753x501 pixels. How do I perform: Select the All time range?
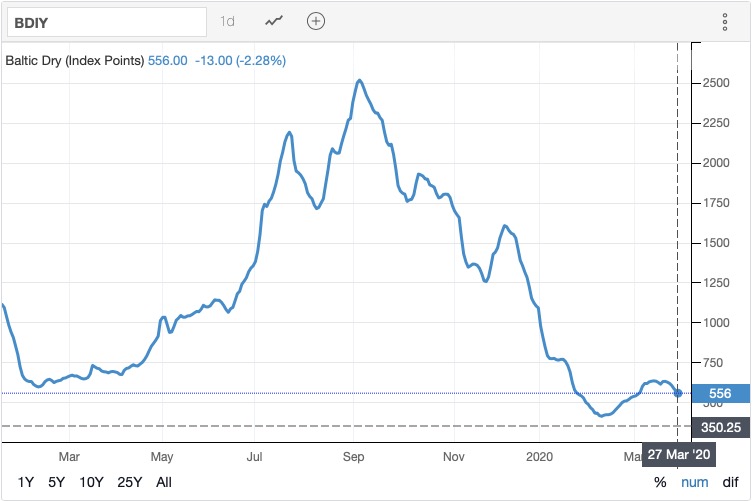[164, 482]
